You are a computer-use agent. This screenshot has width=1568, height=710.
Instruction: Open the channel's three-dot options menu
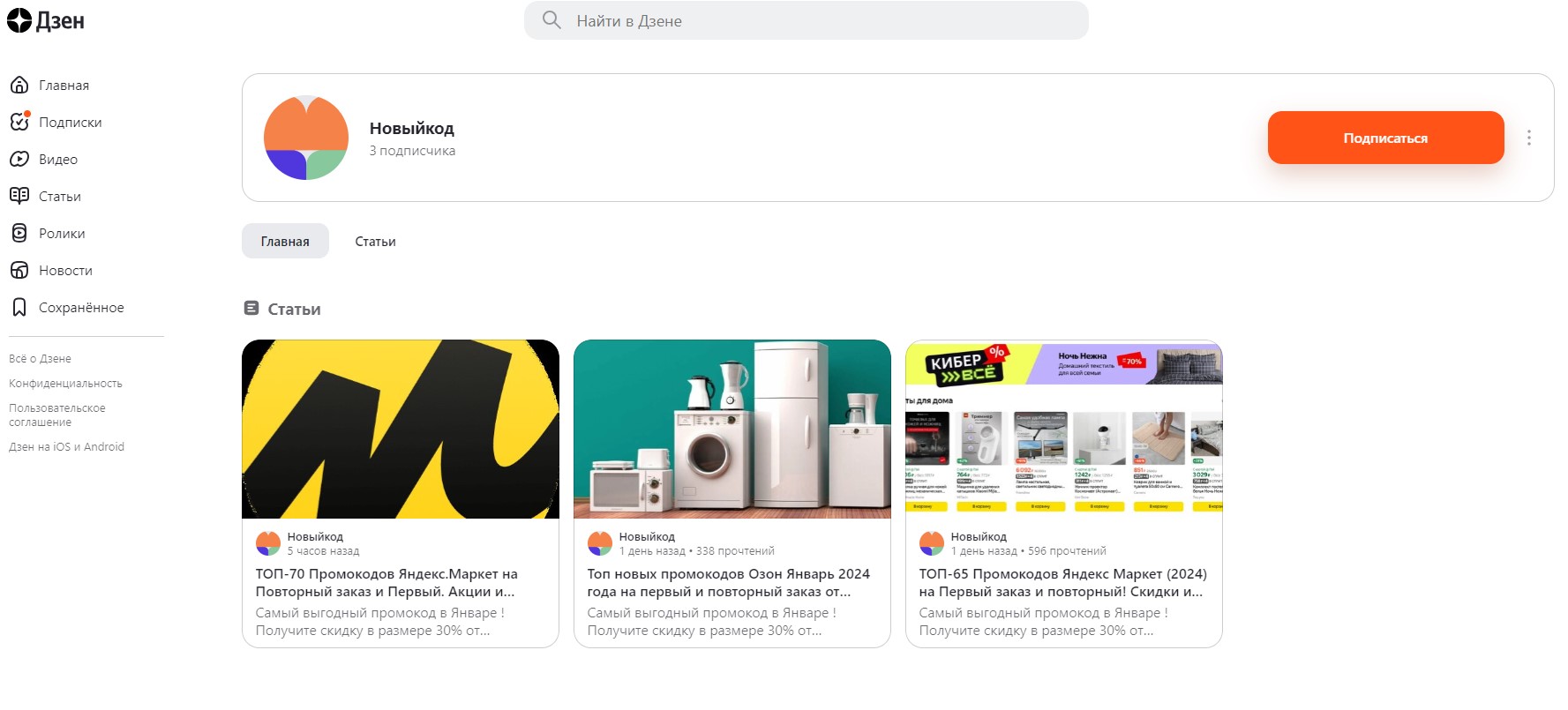click(1528, 138)
